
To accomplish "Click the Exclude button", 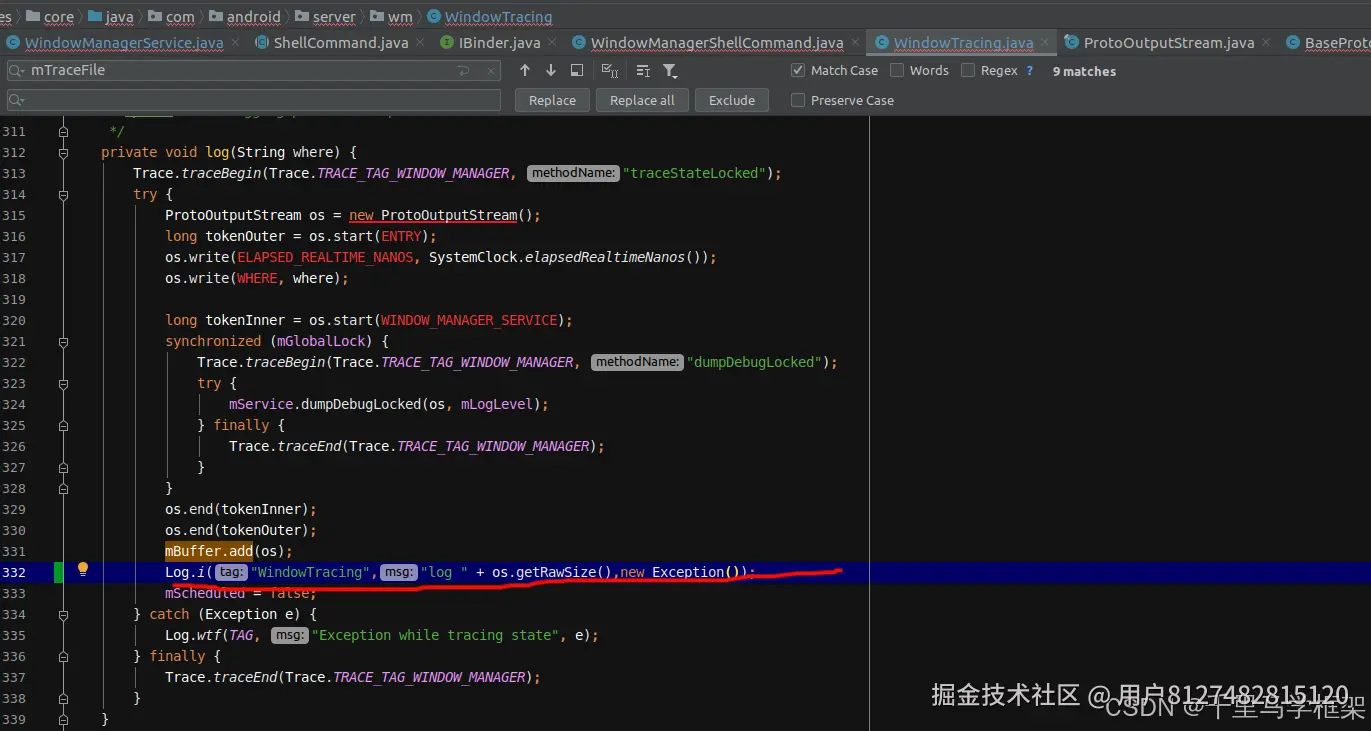I will (x=732, y=100).
